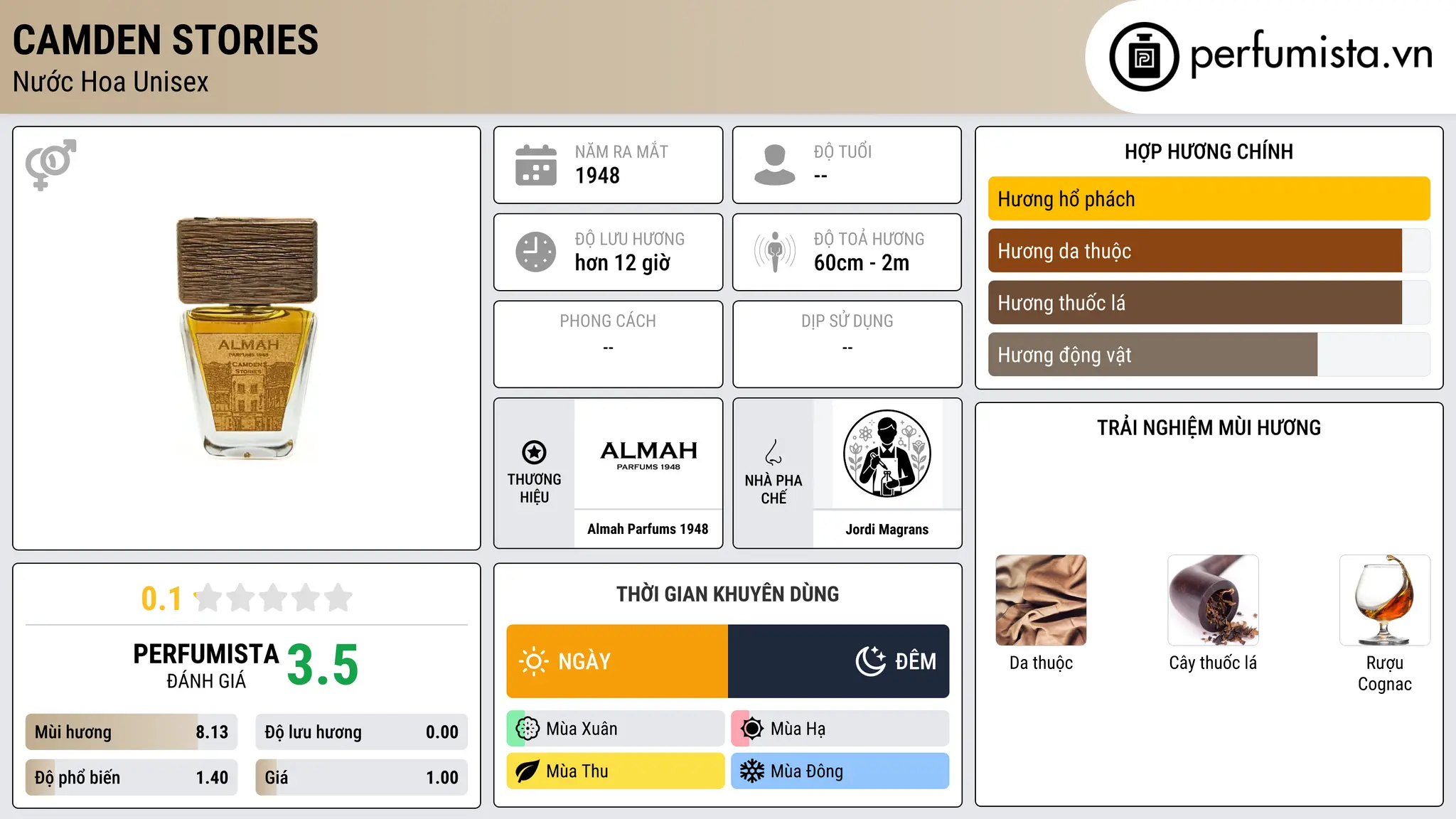Open the Camden Stories bottle image
The height and width of the screenshot is (819, 1456).
click(x=247, y=338)
